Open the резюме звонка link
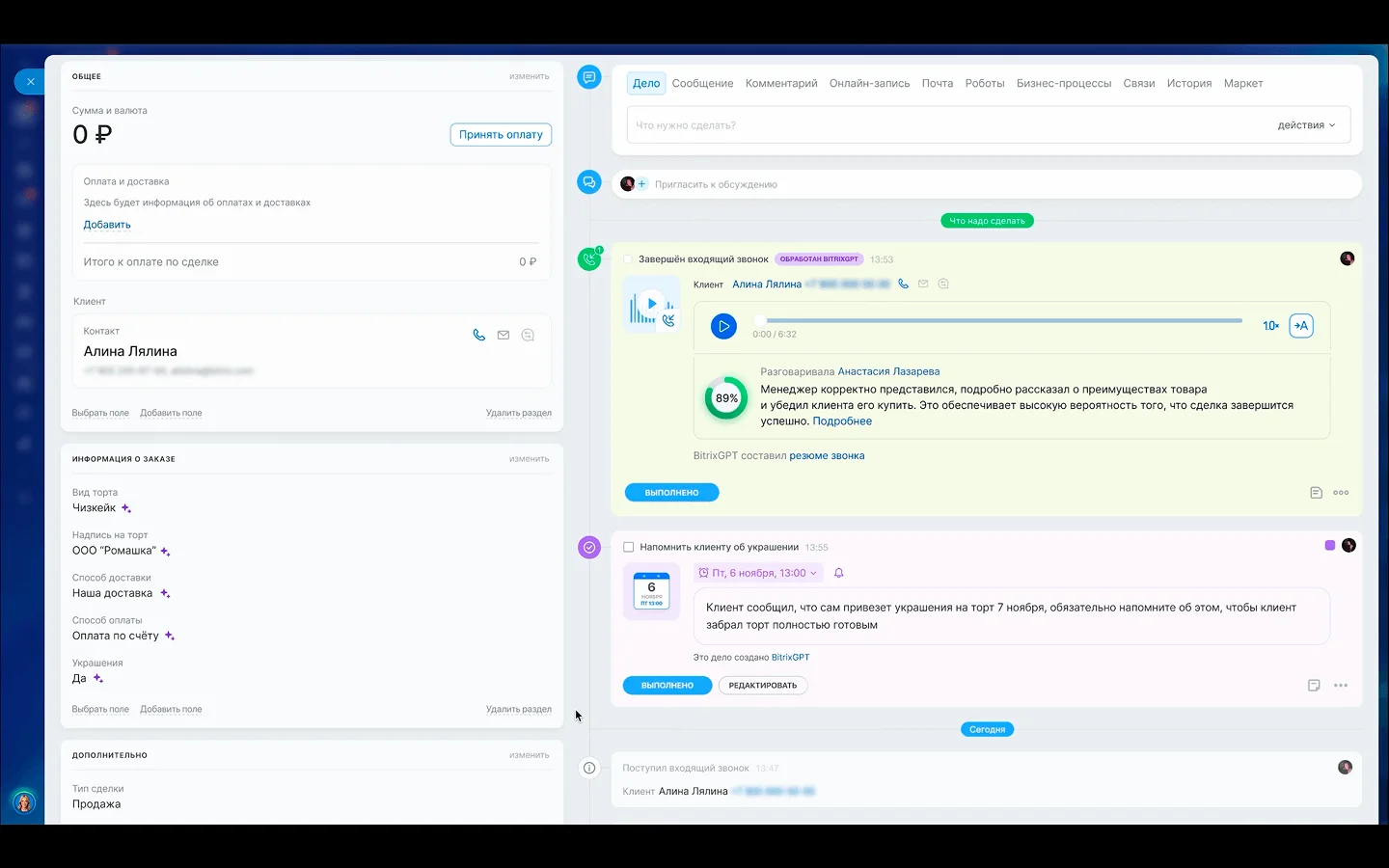The width and height of the screenshot is (1389, 868). pos(827,456)
